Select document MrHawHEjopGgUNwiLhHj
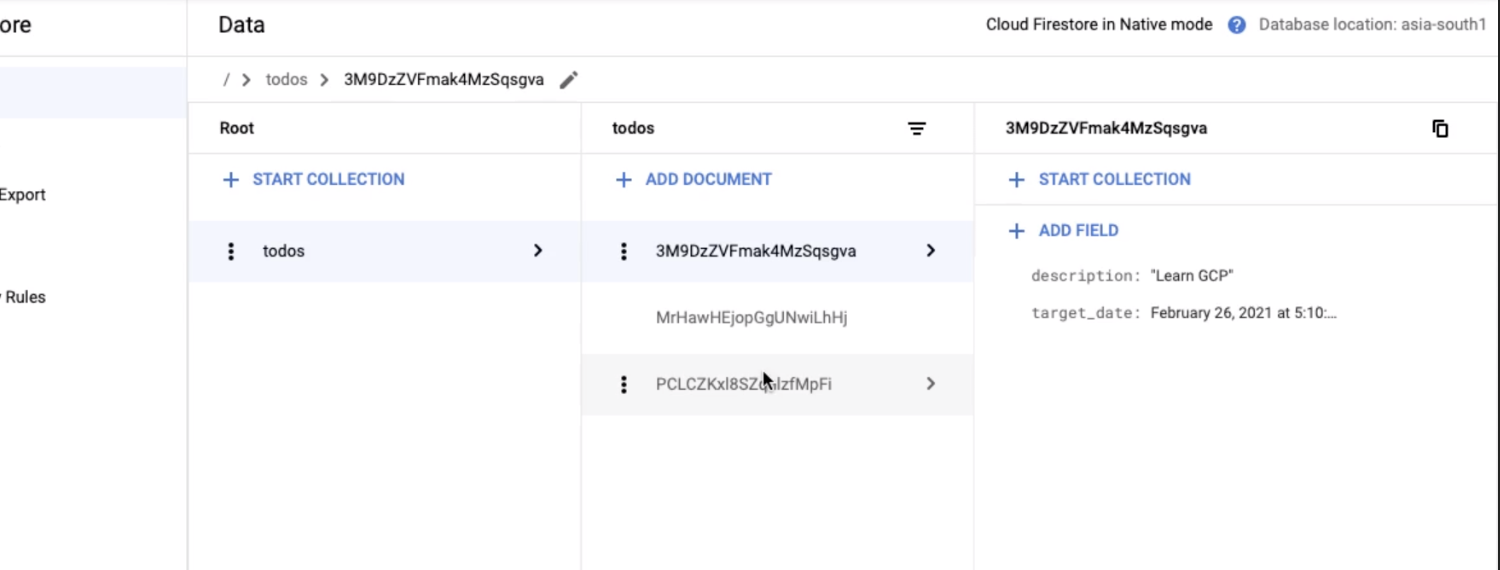The image size is (1500, 570). tap(751, 318)
